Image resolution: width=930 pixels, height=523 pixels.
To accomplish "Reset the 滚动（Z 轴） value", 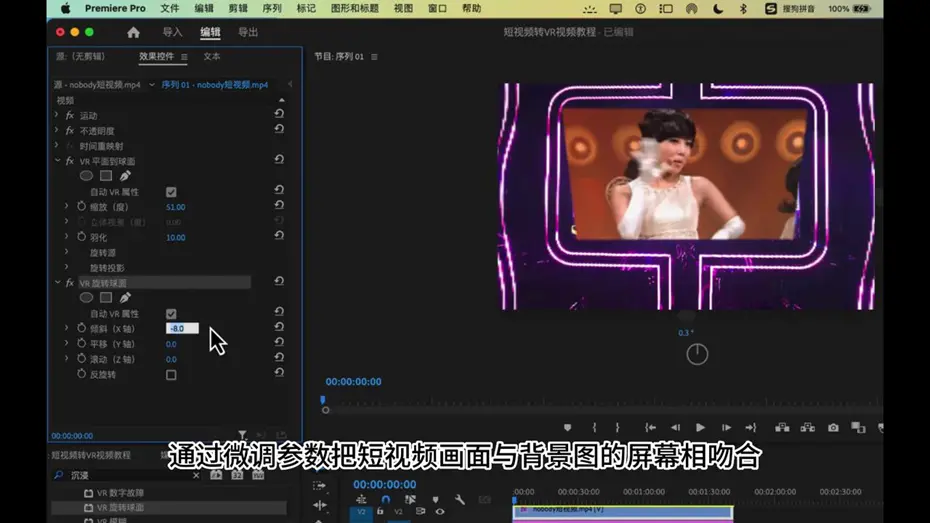I will [x=279, y=357].
